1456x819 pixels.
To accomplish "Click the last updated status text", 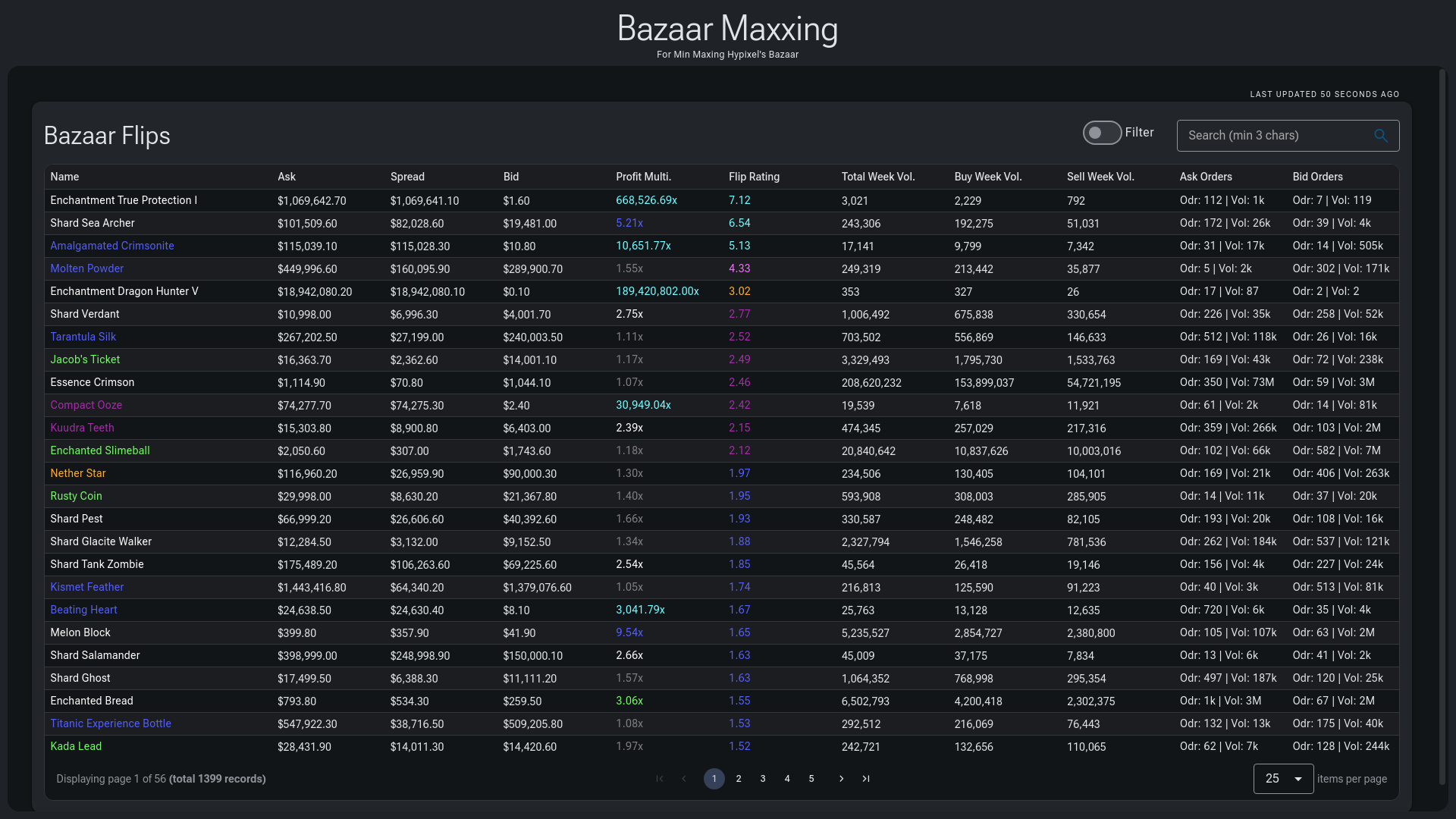I will 1324,95.
